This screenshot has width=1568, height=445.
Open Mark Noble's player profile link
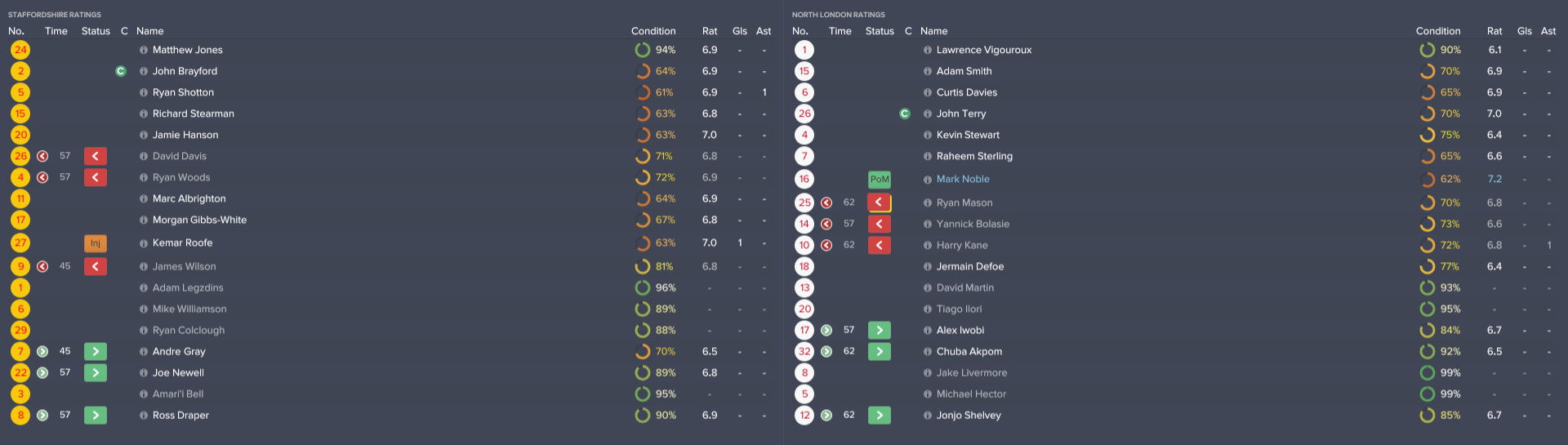click(963, 179)
